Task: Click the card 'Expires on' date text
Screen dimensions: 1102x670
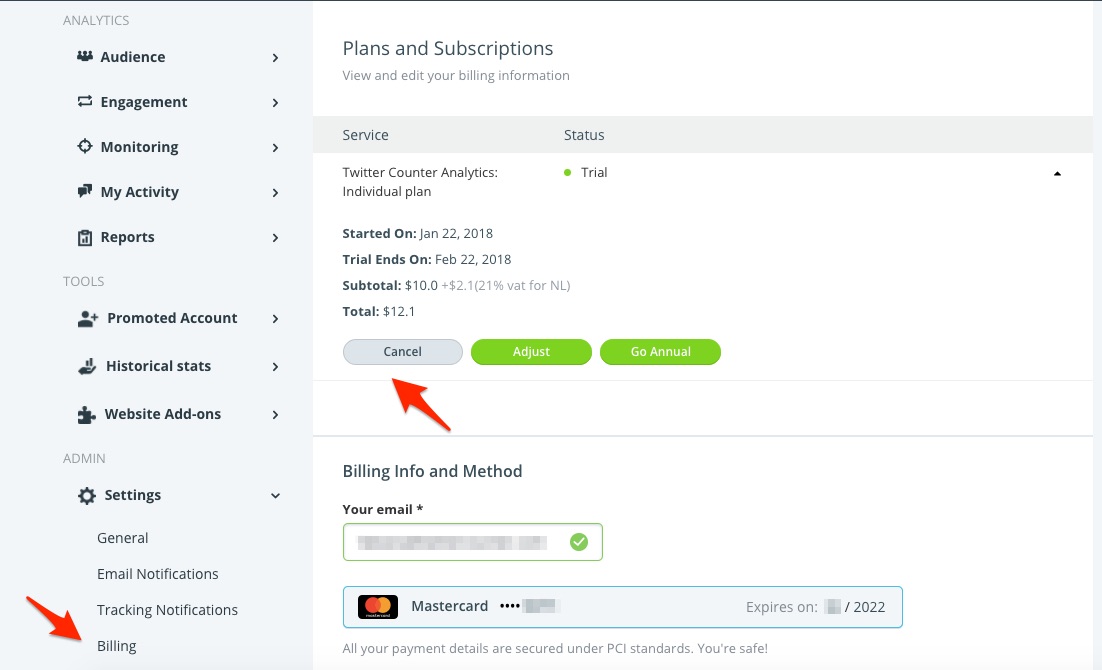Action: pos(815,607)
